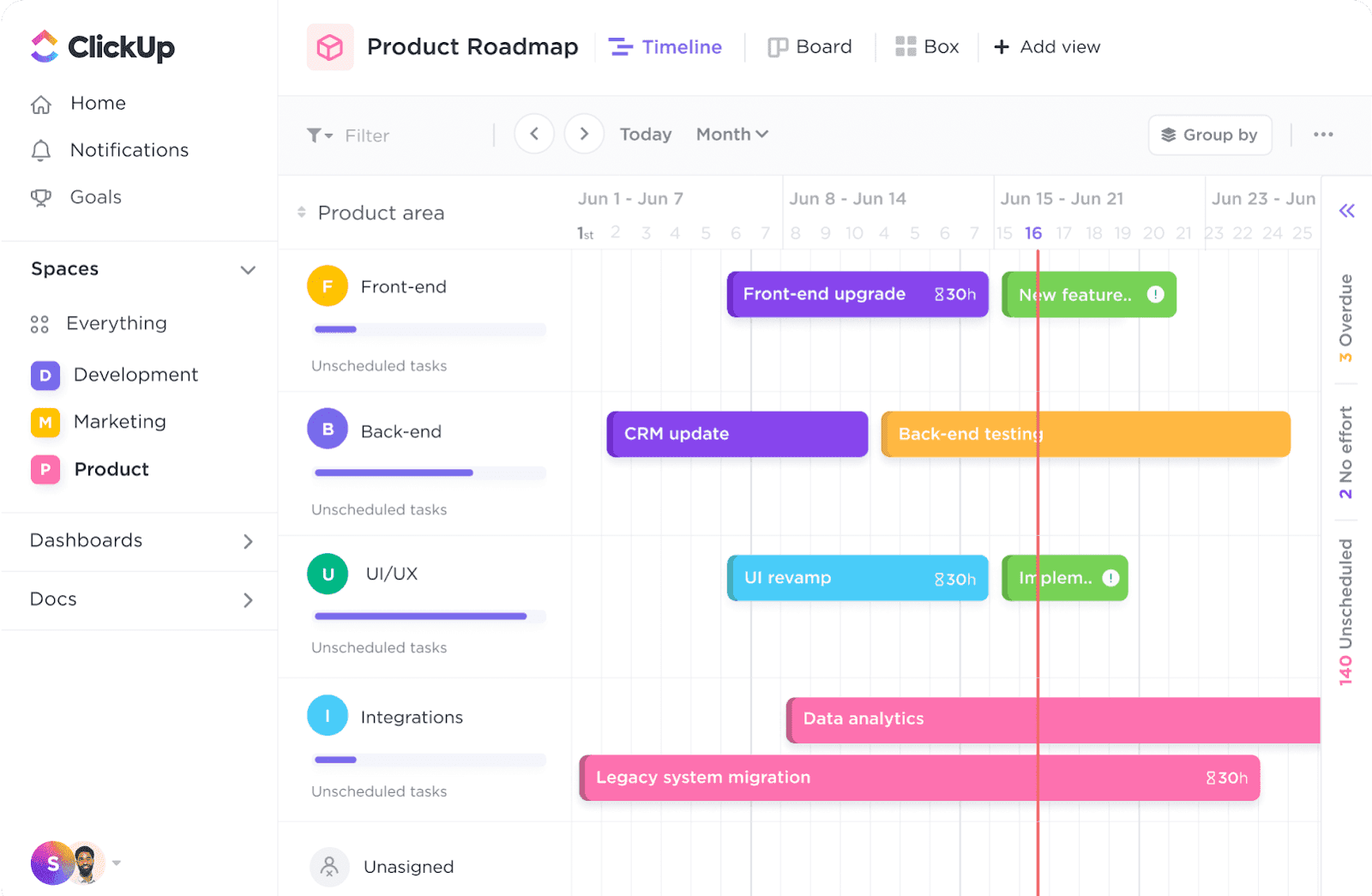Switch to the Board view tab
This screenshot has width=1372, height=896.
click(x=809, y=46)
